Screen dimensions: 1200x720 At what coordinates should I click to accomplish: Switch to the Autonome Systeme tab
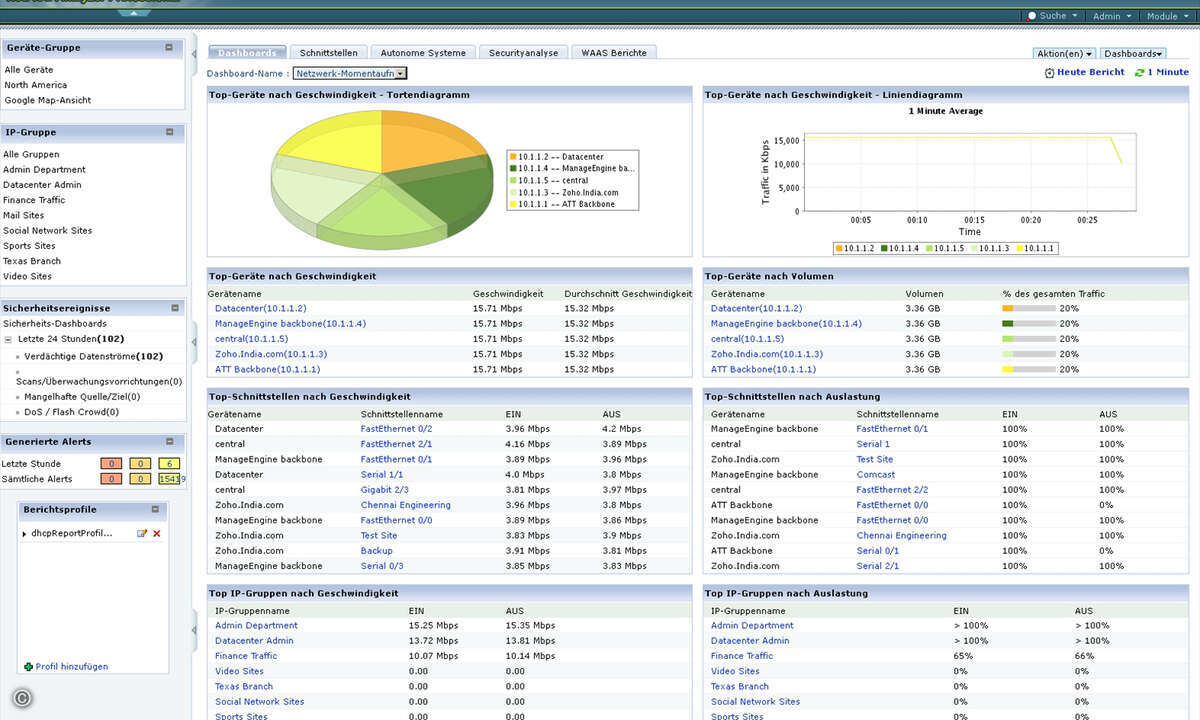(423, 52)
